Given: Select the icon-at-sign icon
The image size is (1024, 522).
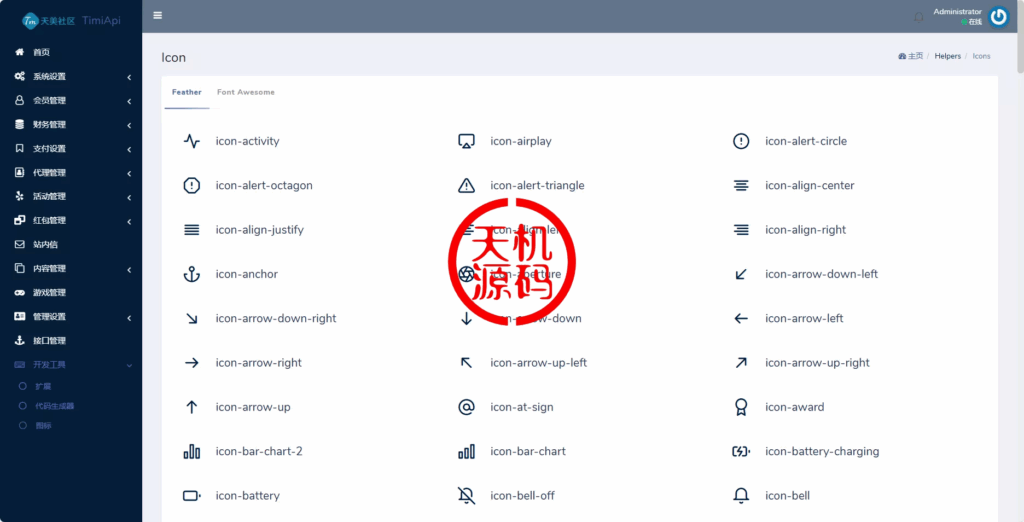Looking at the screenshot, I should click(466, 407).
